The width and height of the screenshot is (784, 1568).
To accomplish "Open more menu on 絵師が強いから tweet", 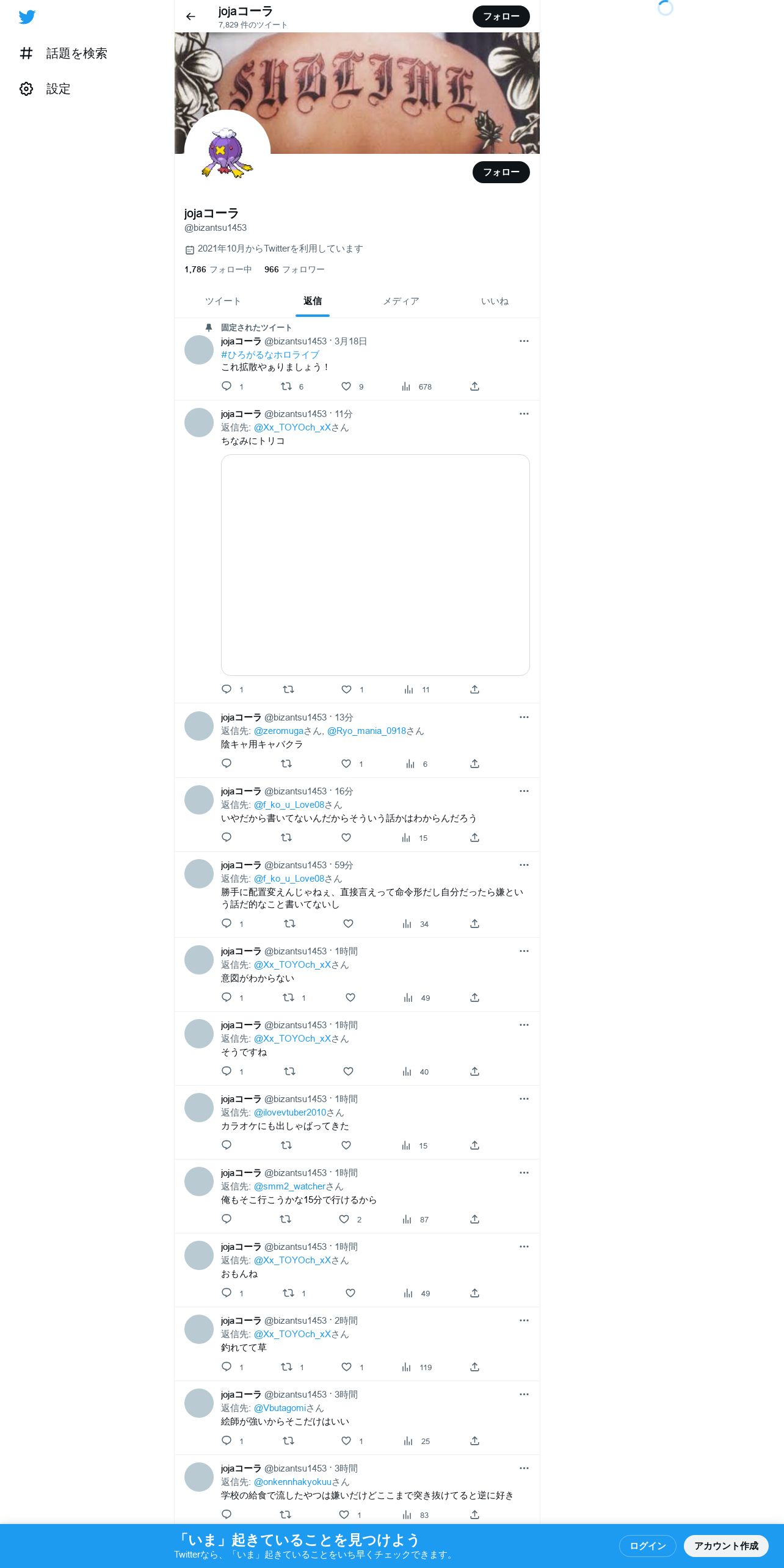I will coord(524,1394).
